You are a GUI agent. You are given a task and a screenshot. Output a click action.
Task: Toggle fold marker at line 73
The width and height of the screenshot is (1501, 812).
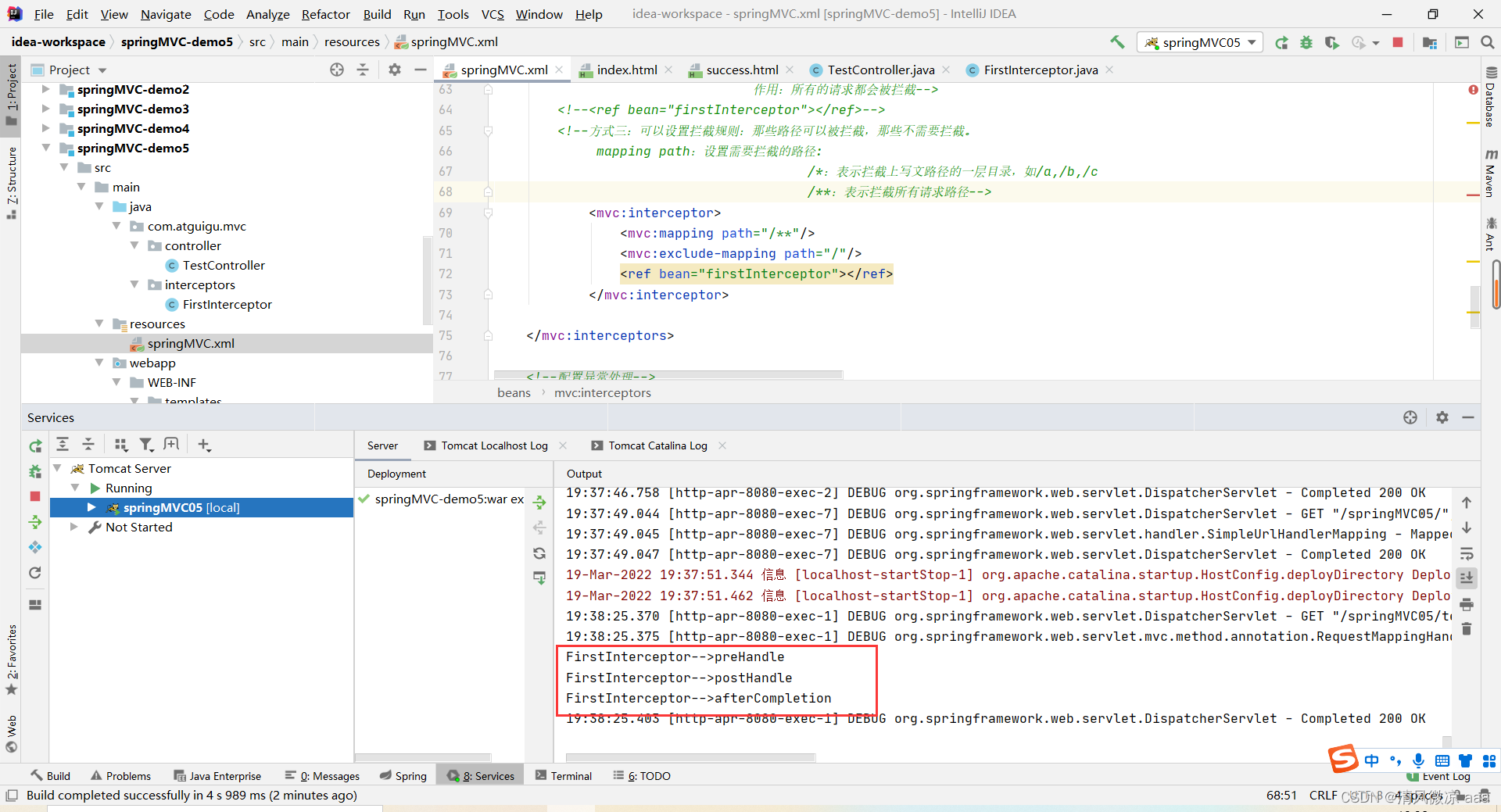(x=488, y=295)
